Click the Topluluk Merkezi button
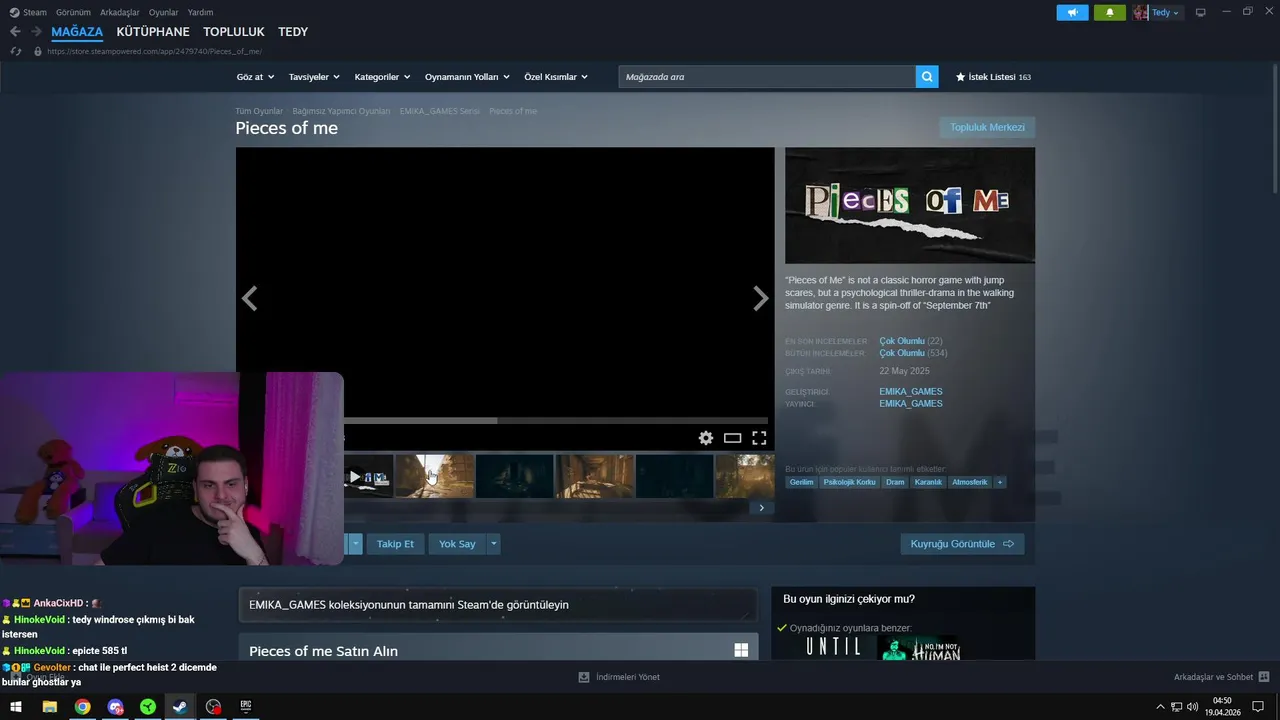 tap(987, 127)
